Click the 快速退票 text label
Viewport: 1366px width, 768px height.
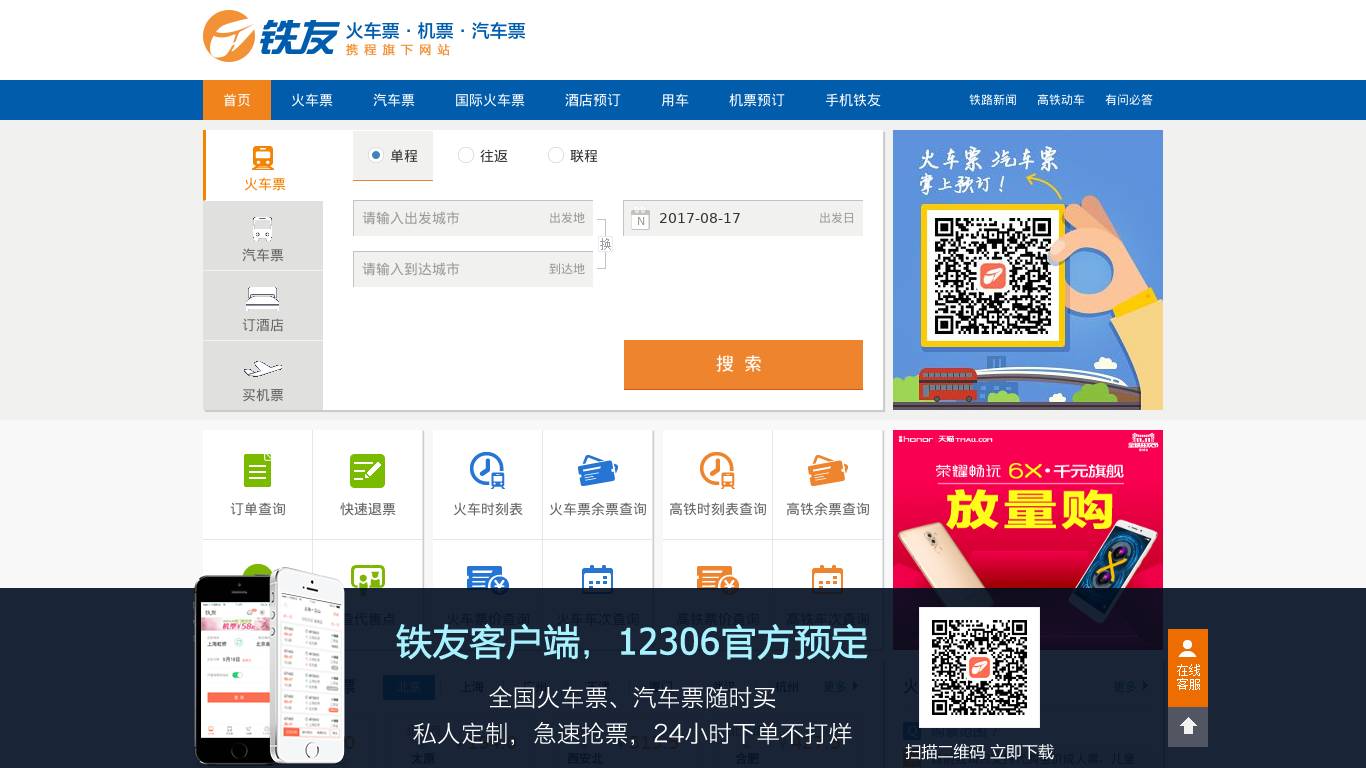[x=368, y=509]
